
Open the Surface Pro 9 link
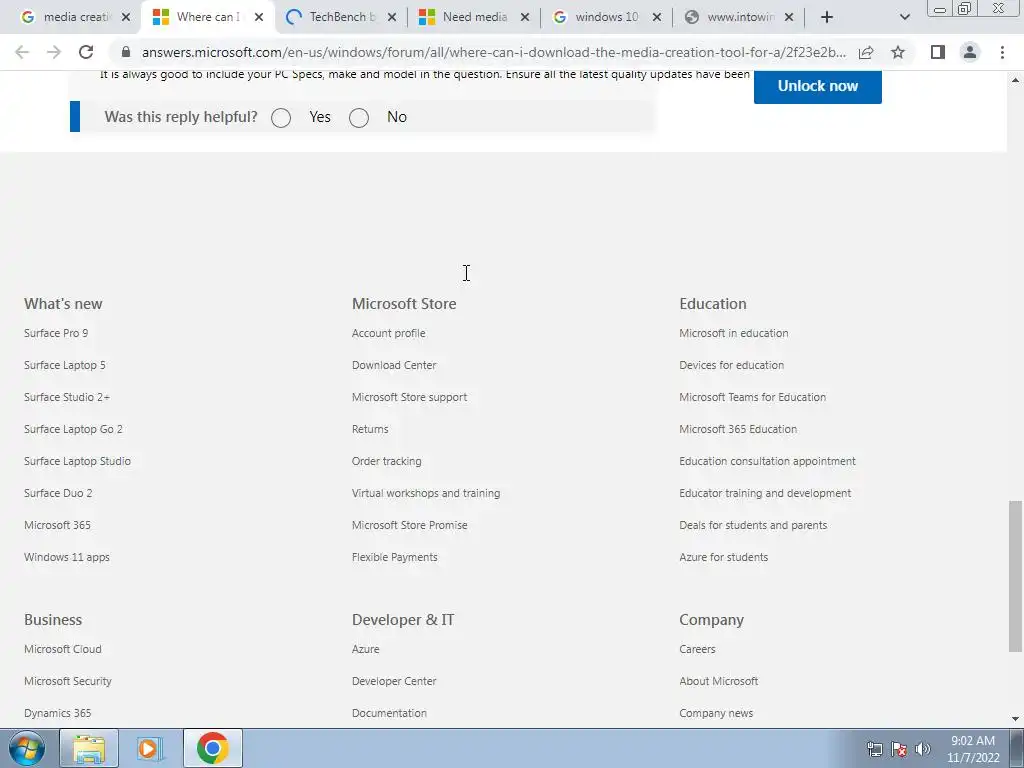point(56,333)
